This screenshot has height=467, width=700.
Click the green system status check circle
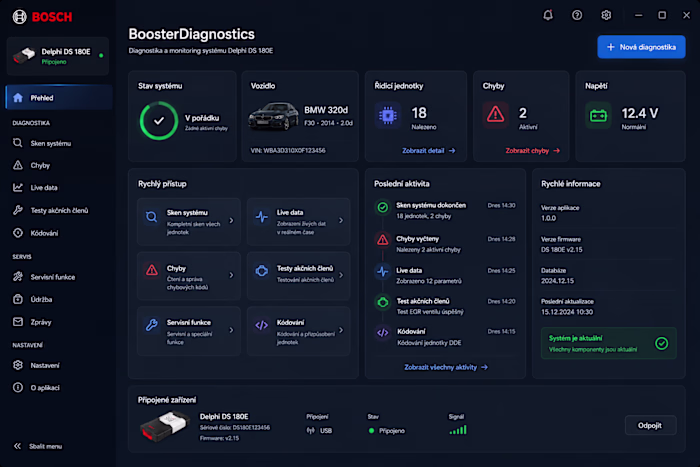click(x=158, y=121)
